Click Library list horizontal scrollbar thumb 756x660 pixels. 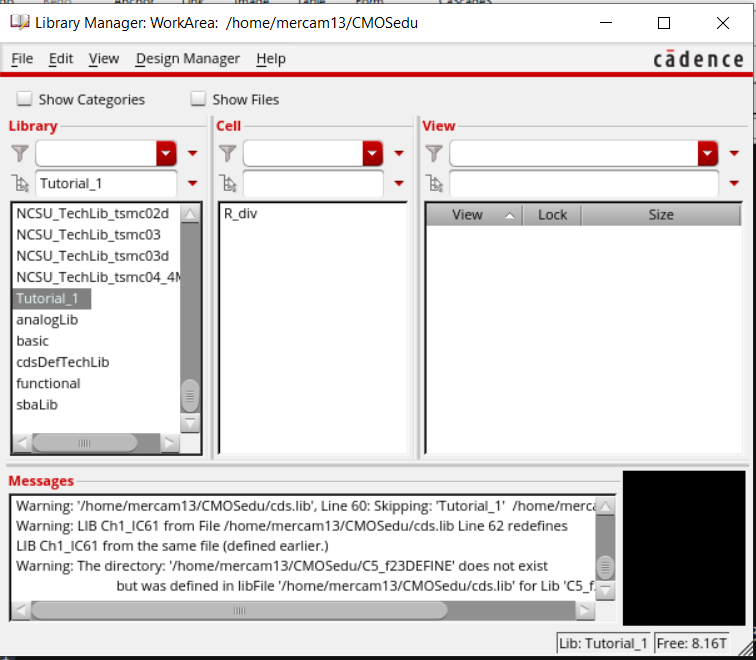pos(84,443)
